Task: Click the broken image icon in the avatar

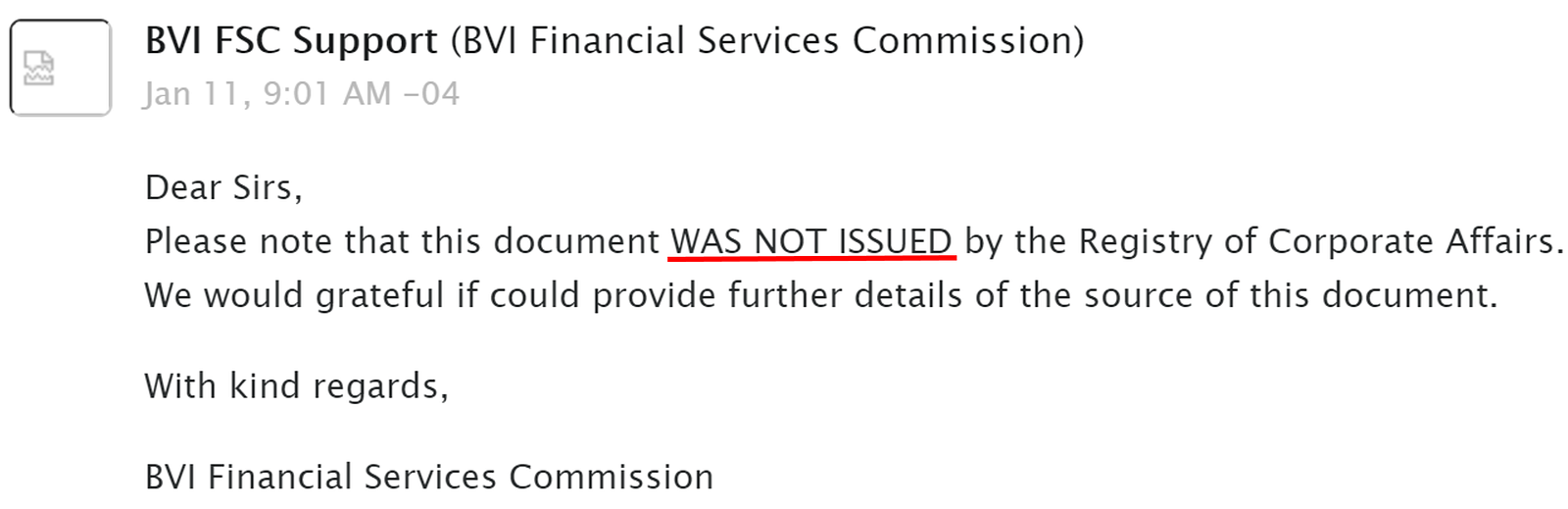Action: click(38, 69)
